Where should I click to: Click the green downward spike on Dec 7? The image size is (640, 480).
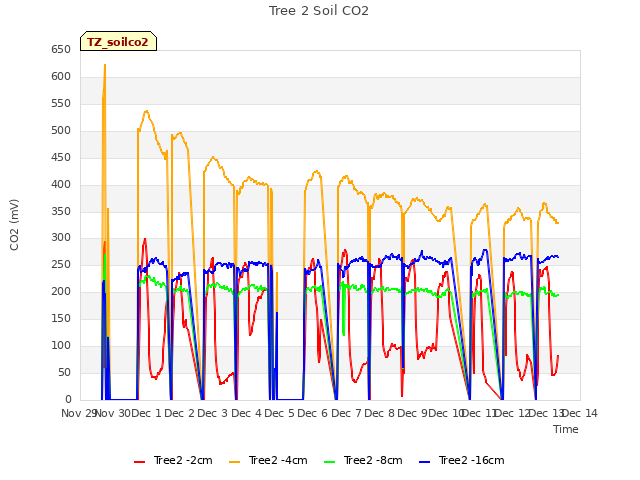pyautogui.click(x=344, y=333)
